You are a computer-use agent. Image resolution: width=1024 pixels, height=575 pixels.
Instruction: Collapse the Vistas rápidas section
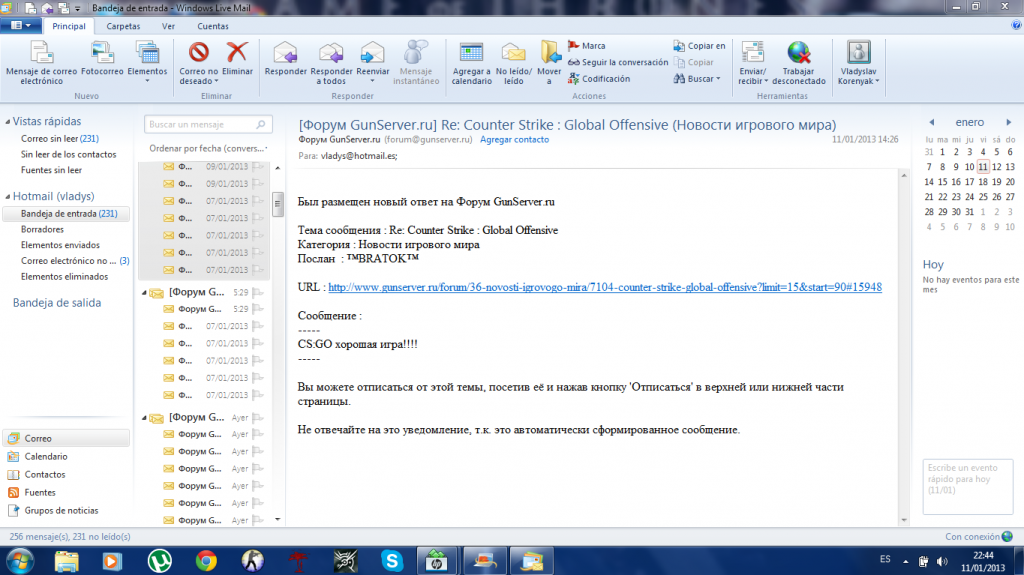pos(7,120)
